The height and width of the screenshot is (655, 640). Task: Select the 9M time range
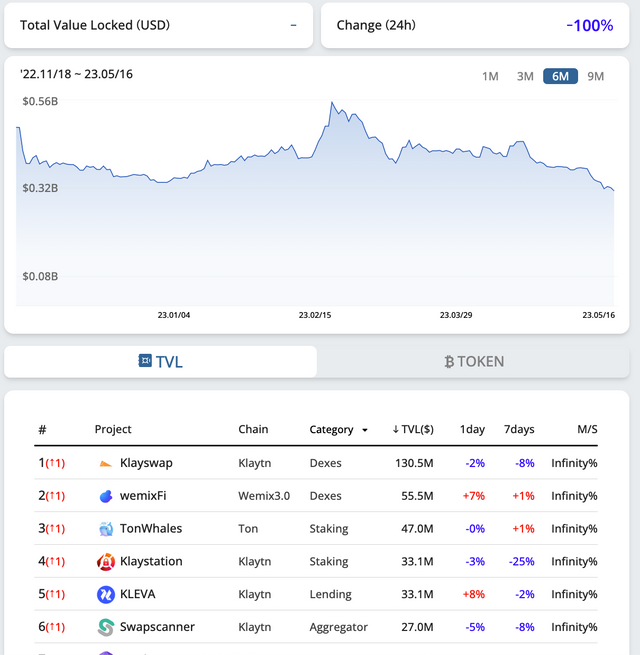[x=595, y=76]
